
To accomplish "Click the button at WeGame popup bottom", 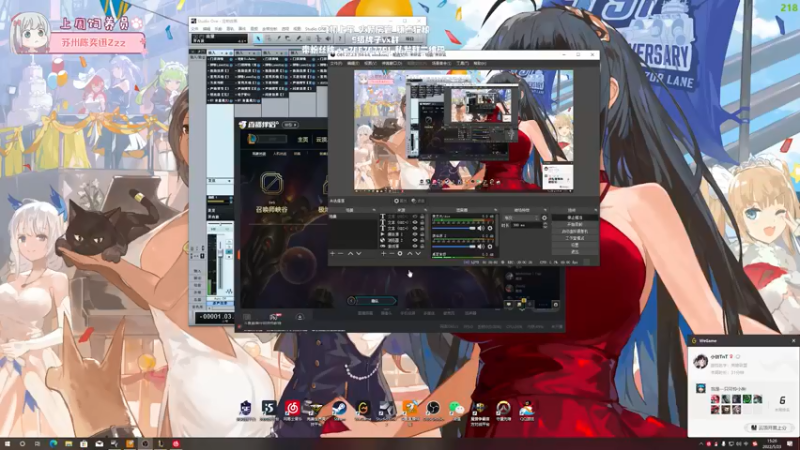I will point(768,428).
